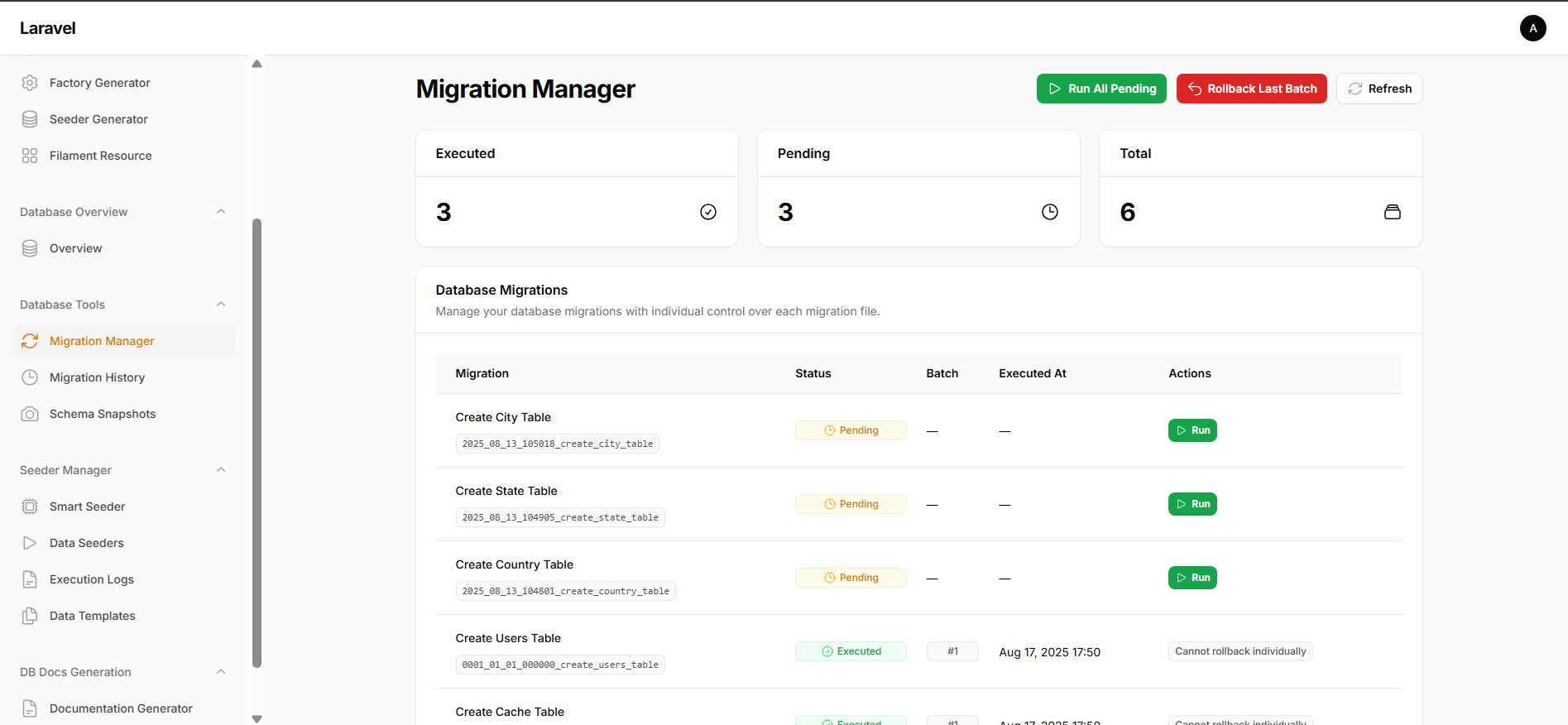Viewport: 1568px width, 725px height.
Task: Click the Factory Generator gear icon
Action: [30, 83]
